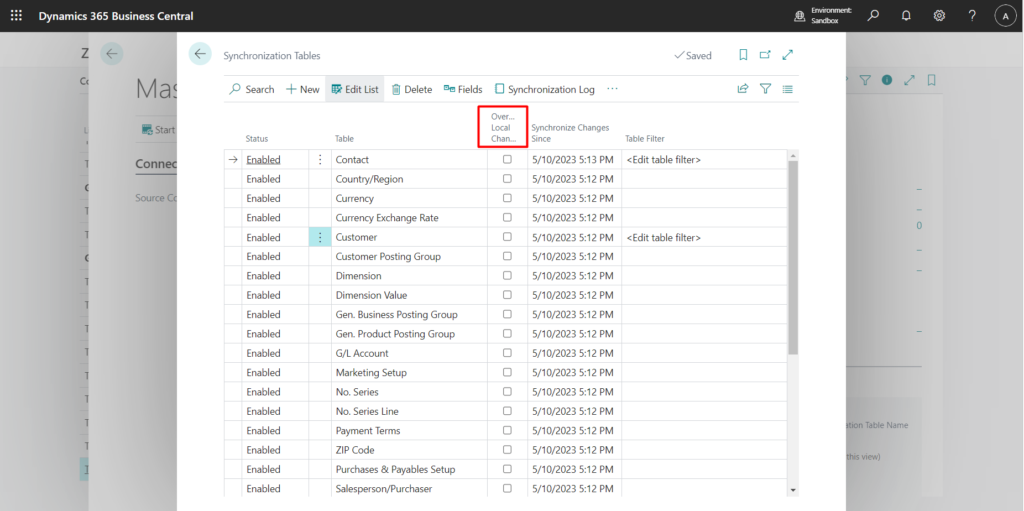Click scrollbar up arrow of the list
The width and height of the screenshot is (1024, 511).
click(793, 156)
